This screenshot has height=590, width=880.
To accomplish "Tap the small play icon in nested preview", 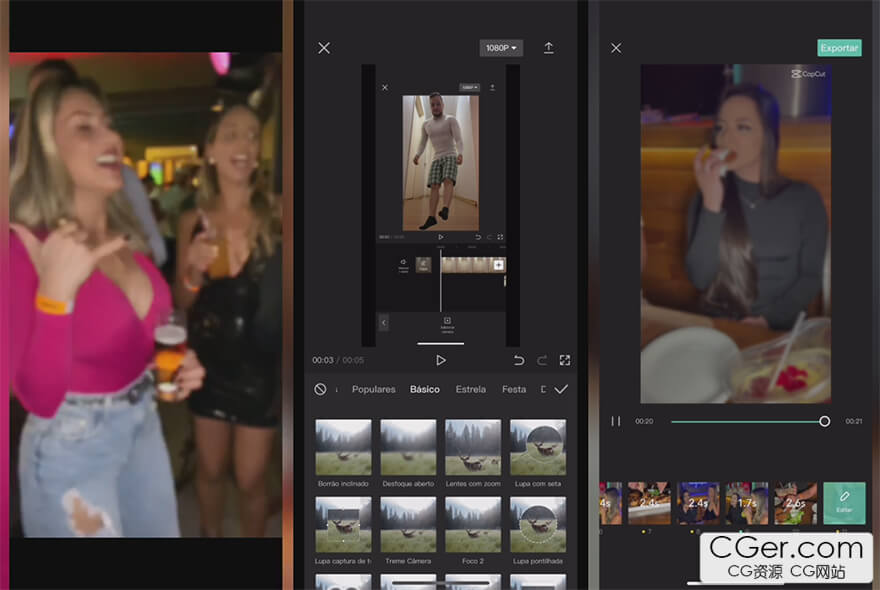I will click(x=441, y=237).
